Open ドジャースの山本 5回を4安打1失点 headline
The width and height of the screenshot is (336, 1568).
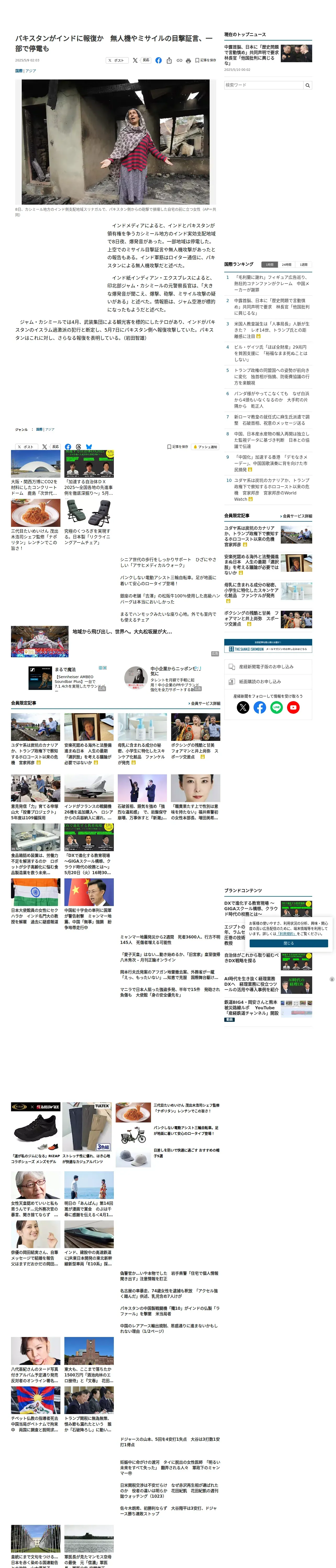tap(170, 1442)
